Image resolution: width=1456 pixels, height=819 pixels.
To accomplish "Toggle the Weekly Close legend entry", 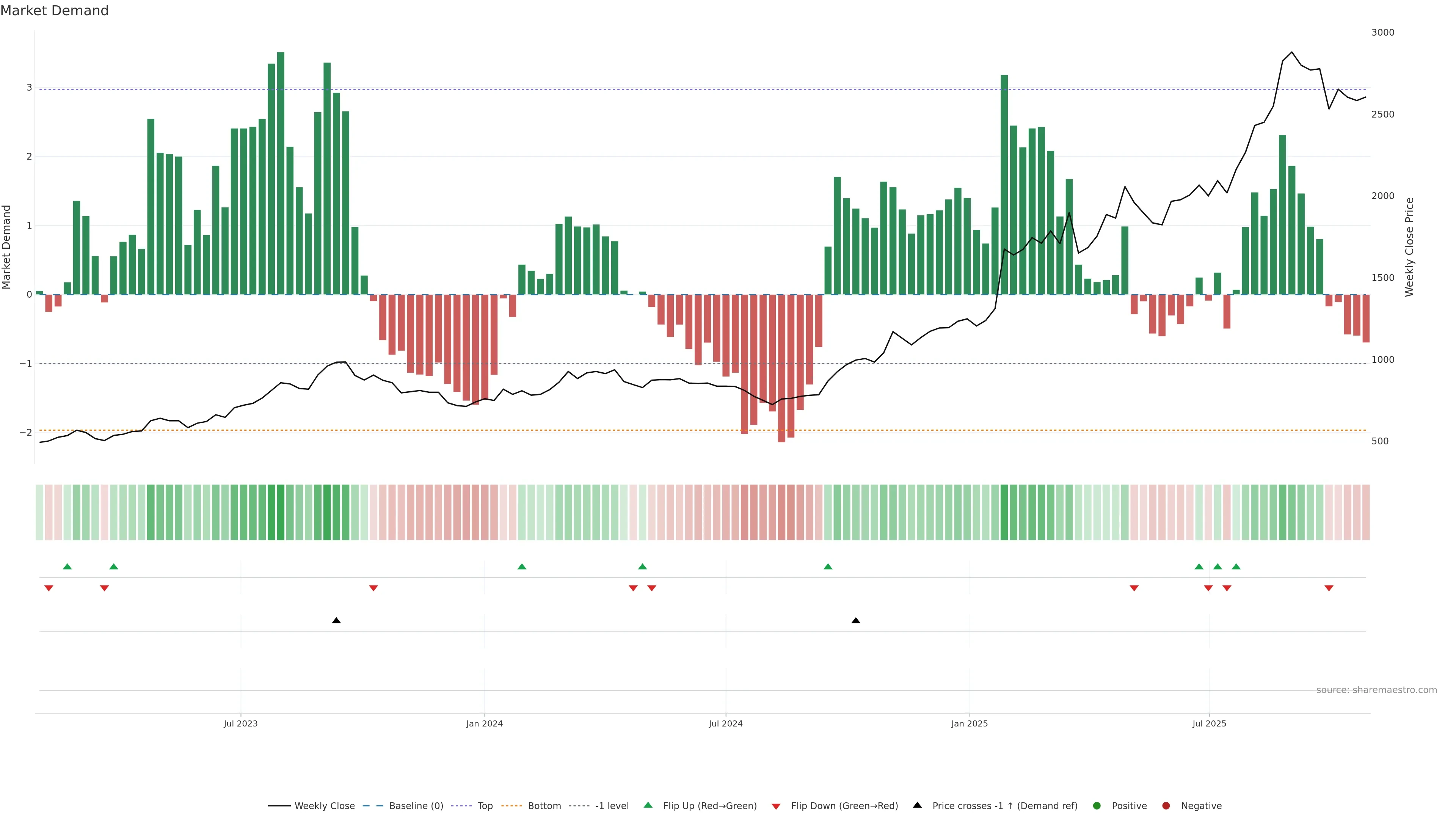I will click(325, 805).
